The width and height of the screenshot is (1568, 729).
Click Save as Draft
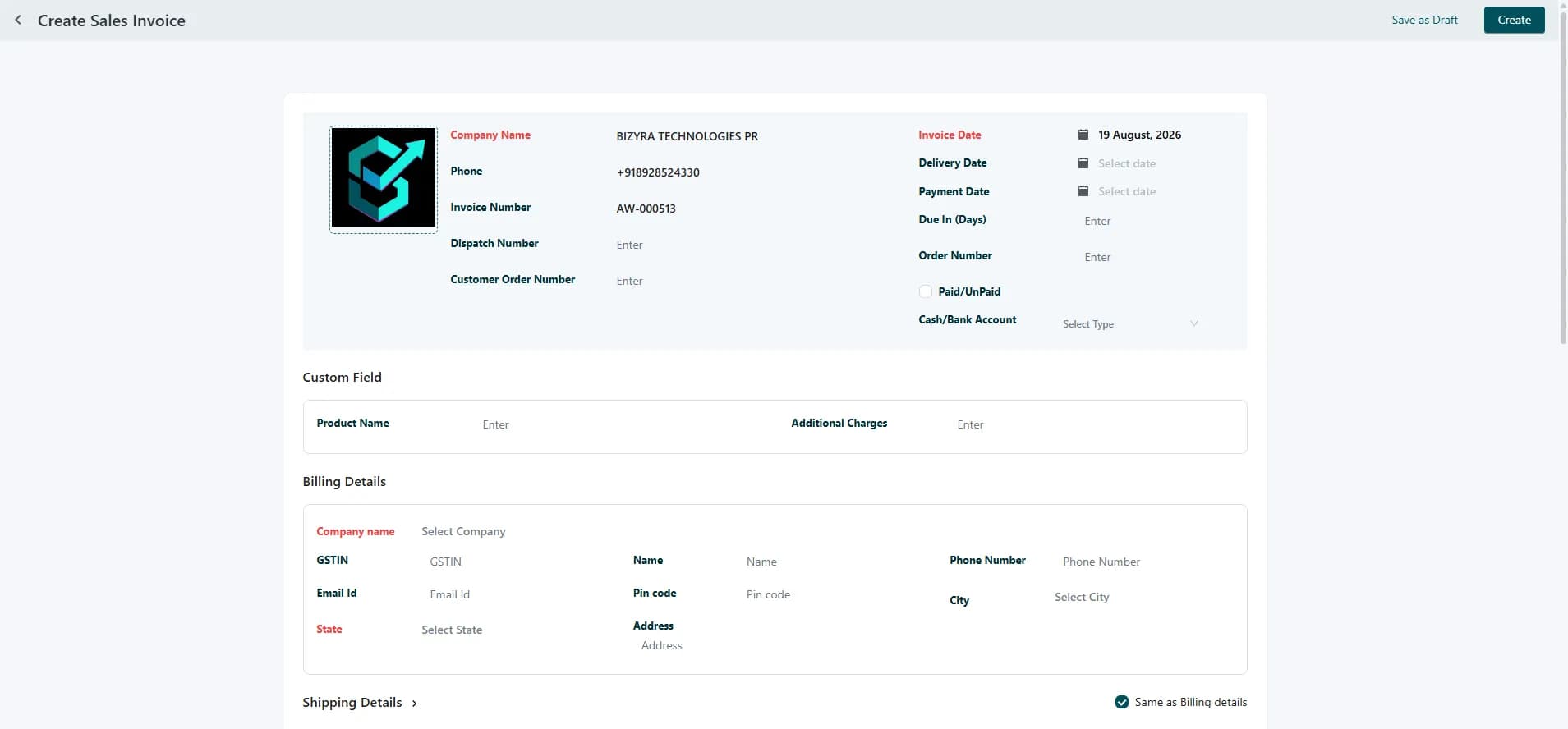[1424, 20]
